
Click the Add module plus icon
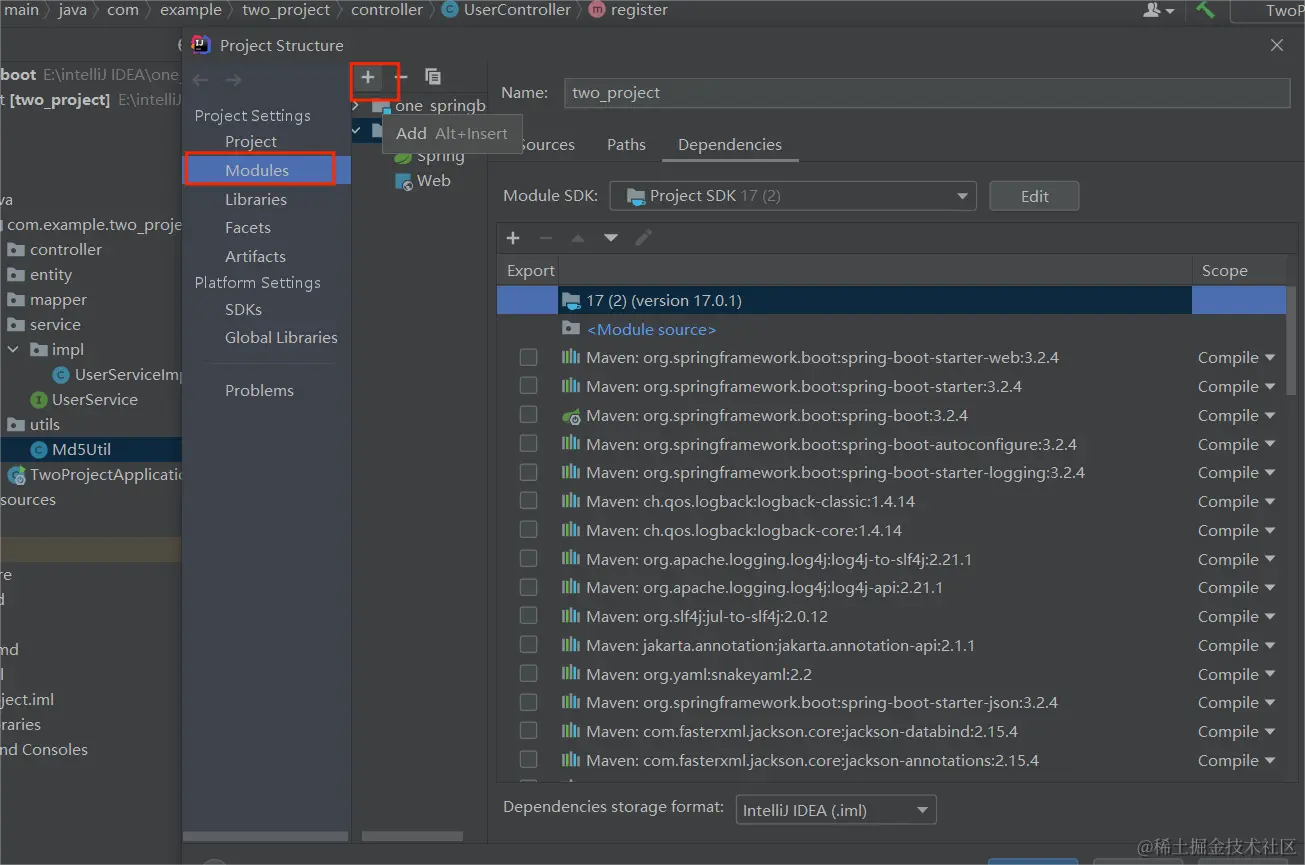(x=368, y=77)
